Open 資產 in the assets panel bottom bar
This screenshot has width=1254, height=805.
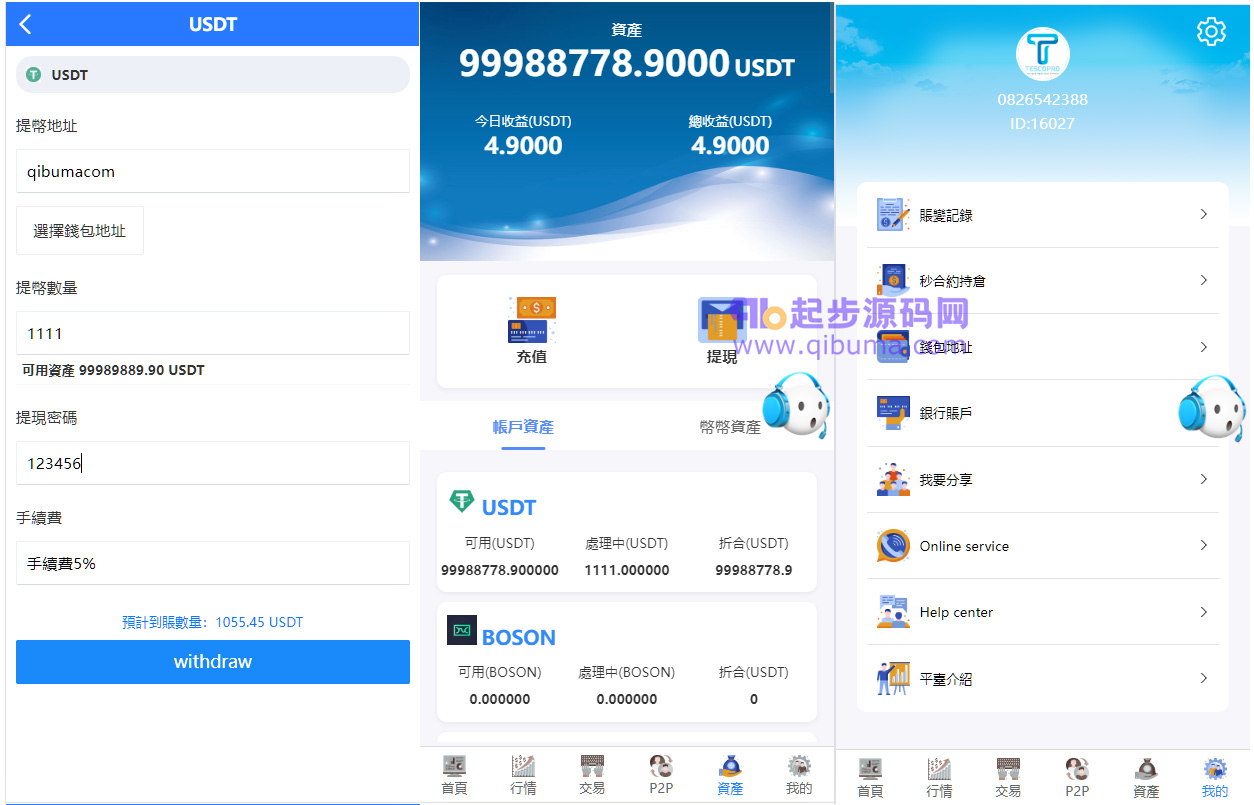click(x=730, y=775)
